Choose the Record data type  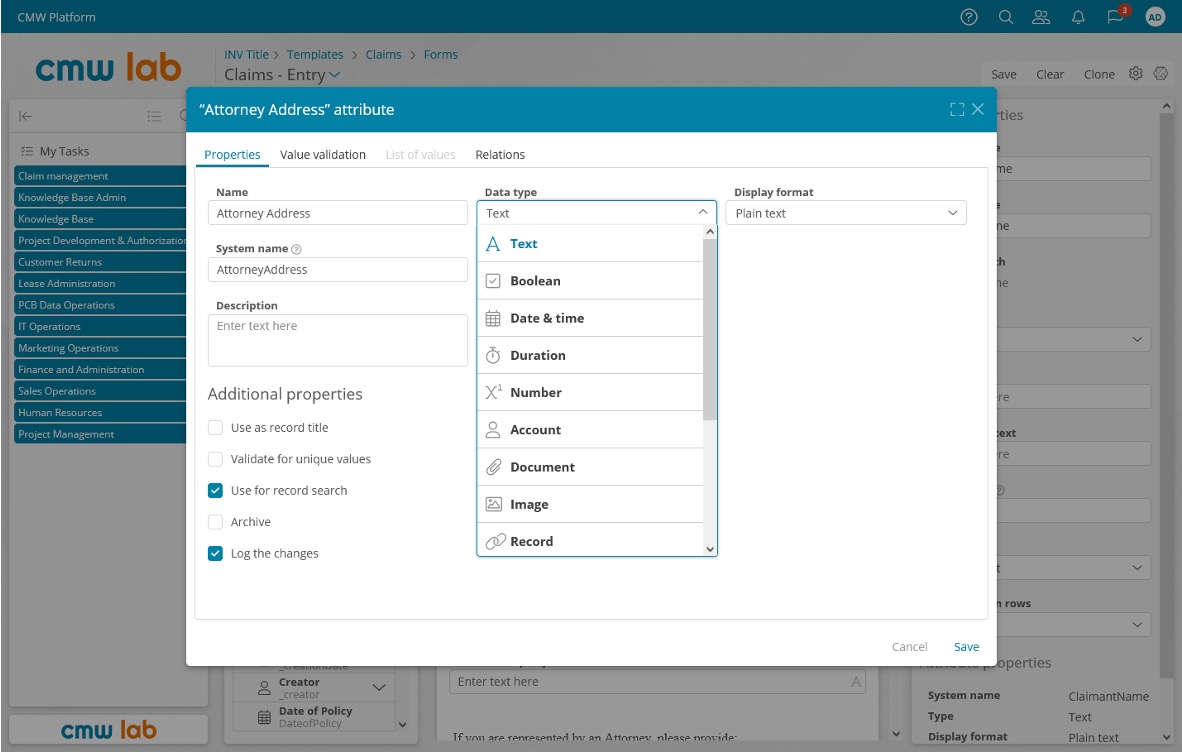point(590,541)
